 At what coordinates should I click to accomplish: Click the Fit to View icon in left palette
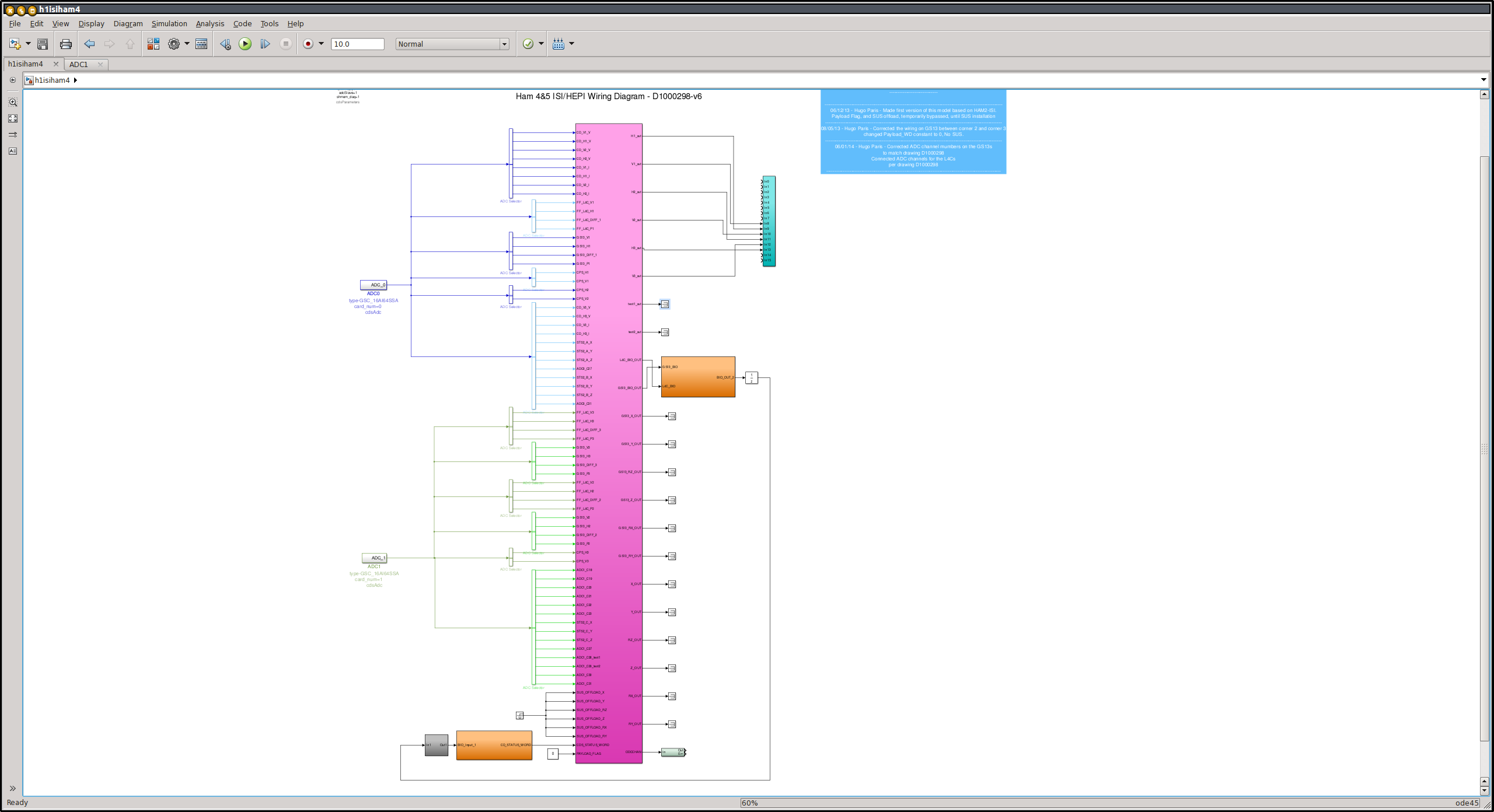pyautogui.click(x=13, y=118)
